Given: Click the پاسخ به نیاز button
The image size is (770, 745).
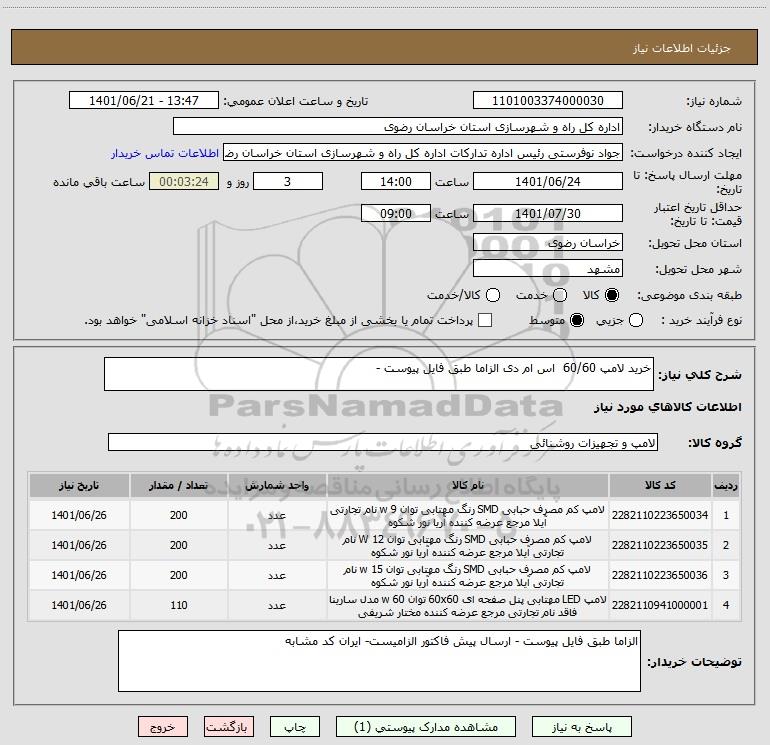Looking at the screenshot, I should tap(581, 727).
